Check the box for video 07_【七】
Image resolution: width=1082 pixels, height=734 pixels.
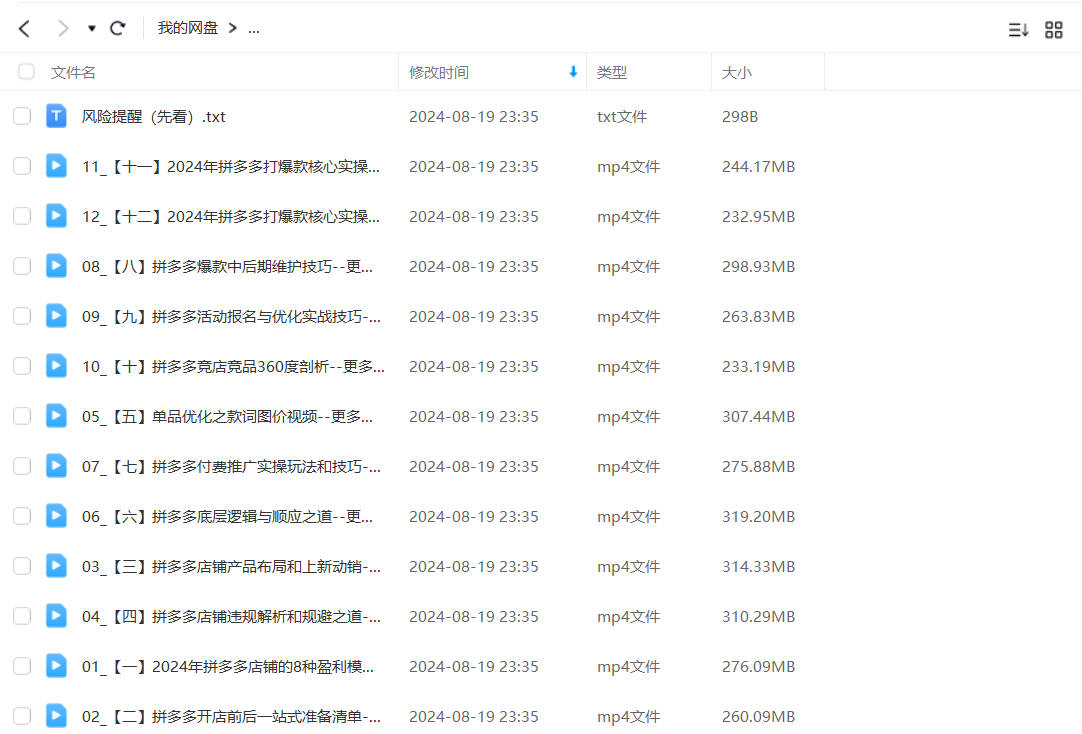point(22,466)
